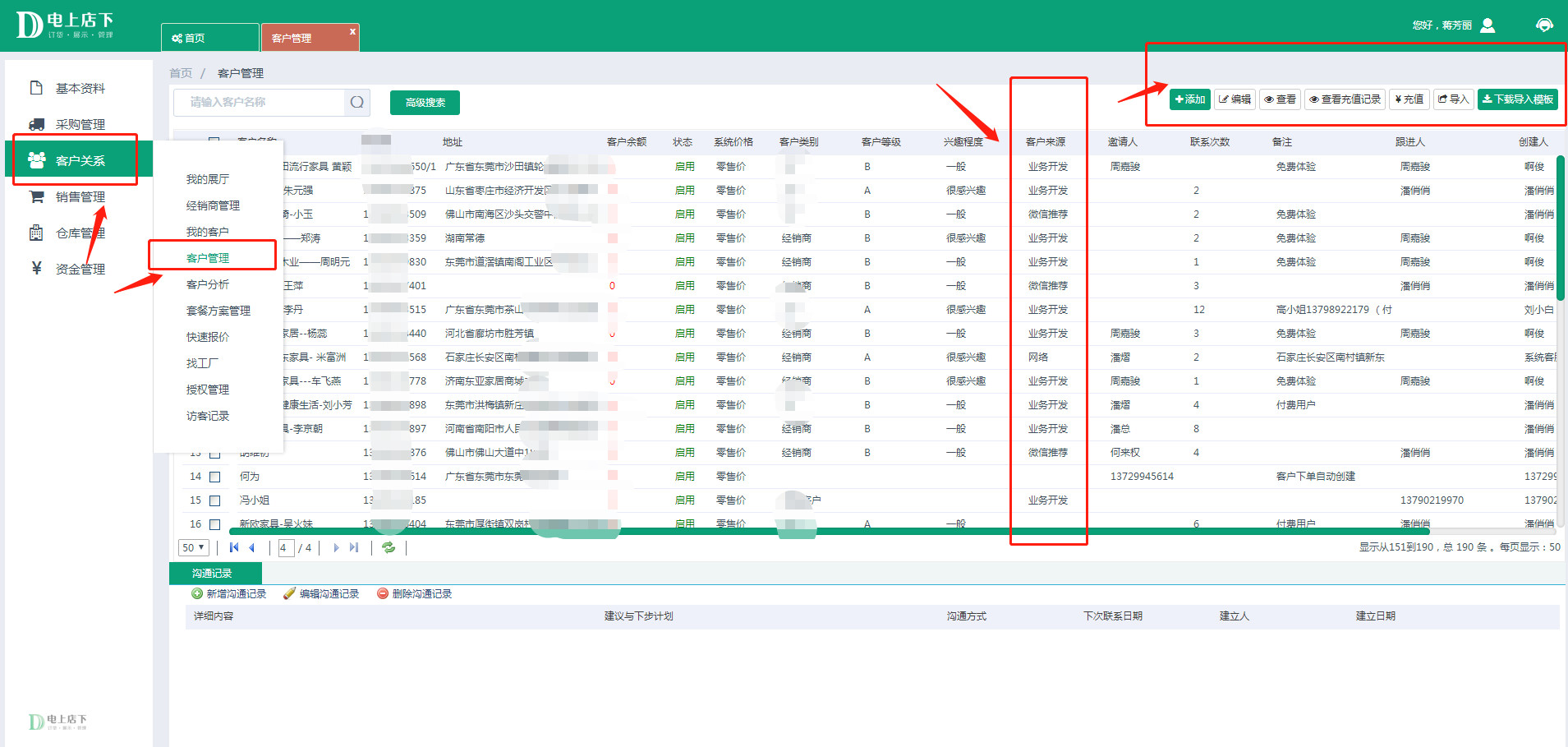Image resolution: width=1568 pixels, height=747 pixels.
Task: Select the checkbox in row 16
Action: (x=215, y=523)
